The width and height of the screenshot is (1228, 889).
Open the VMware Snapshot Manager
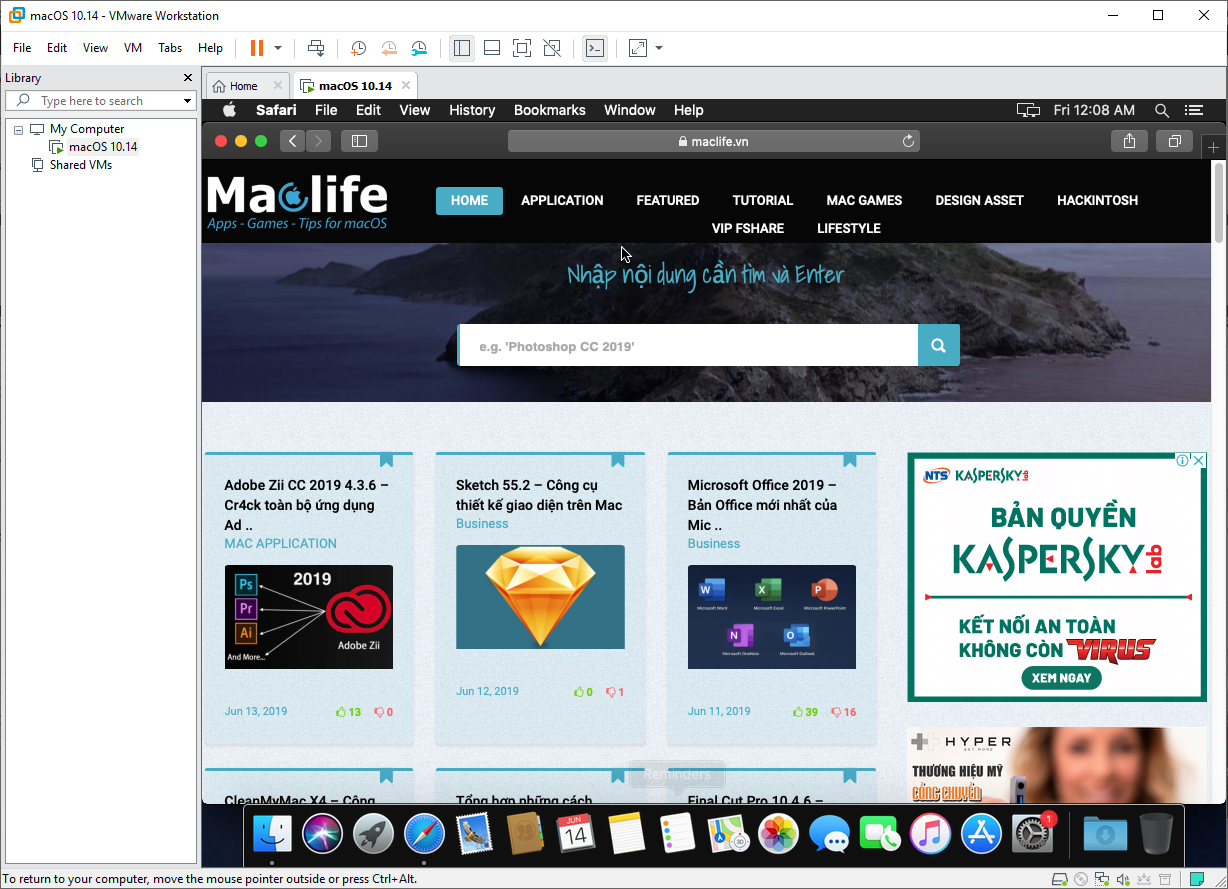pos(419,47)
